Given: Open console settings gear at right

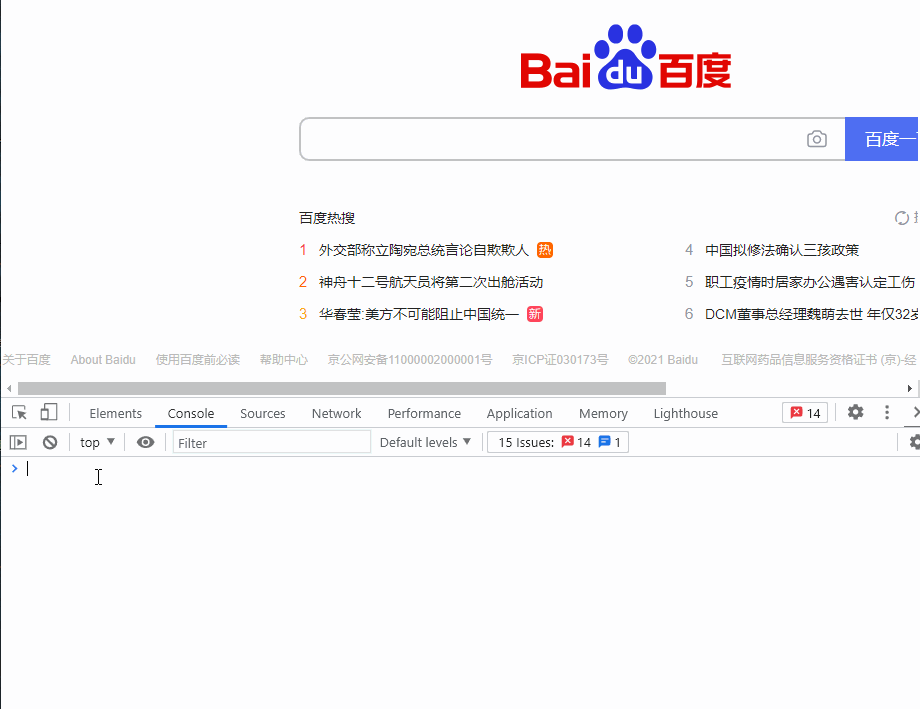Looking at the screenshot, I should (915, 442).
